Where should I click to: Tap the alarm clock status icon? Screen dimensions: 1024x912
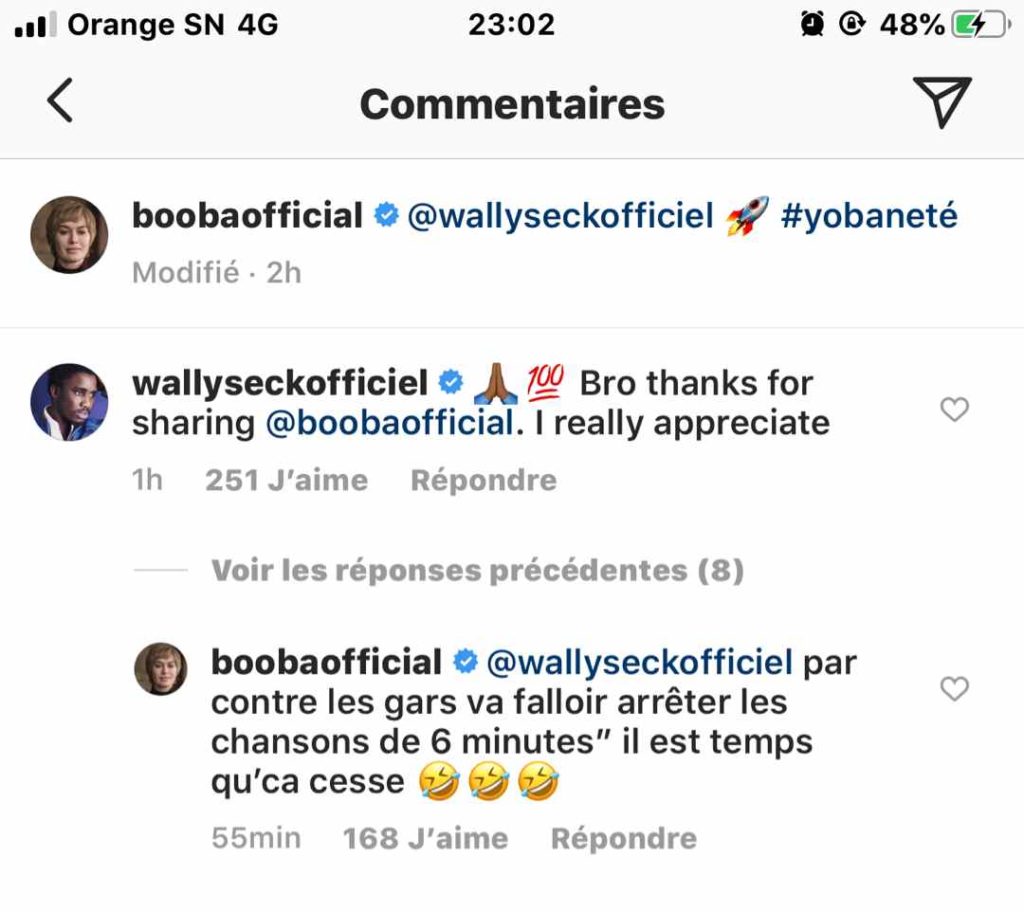pos(812,25)
